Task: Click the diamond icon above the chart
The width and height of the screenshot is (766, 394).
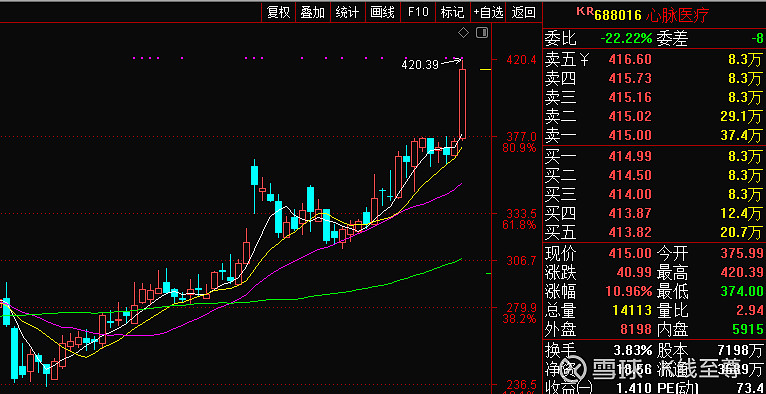Action: click(x=463, y=33)
